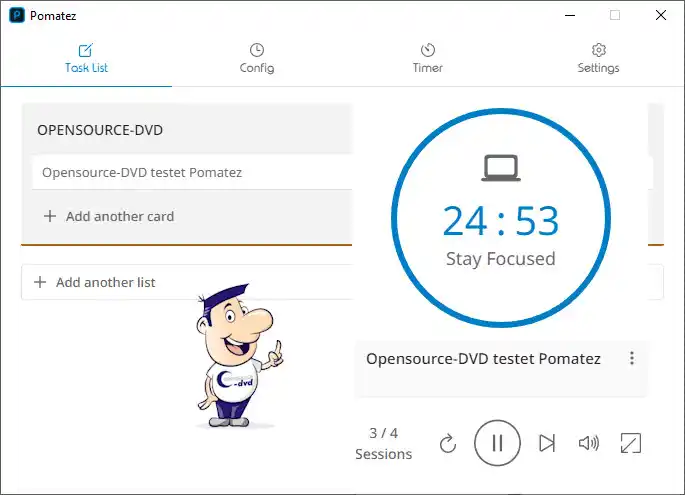
Task: Open the Config tab
Action: pos(257,59)
